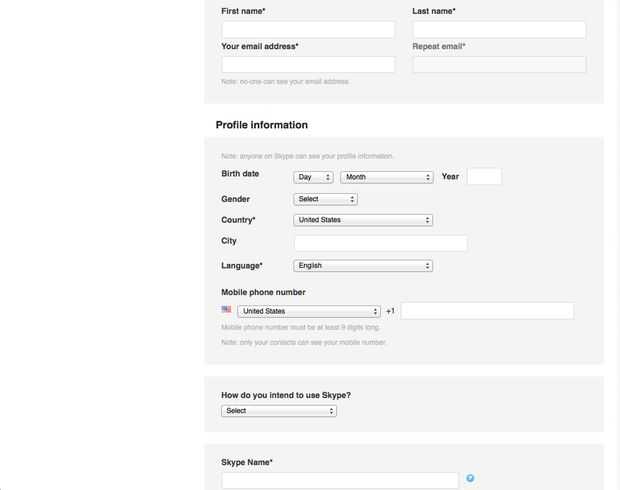Focus the email address field
620x490 pixels.
click(x=308, y=64)
